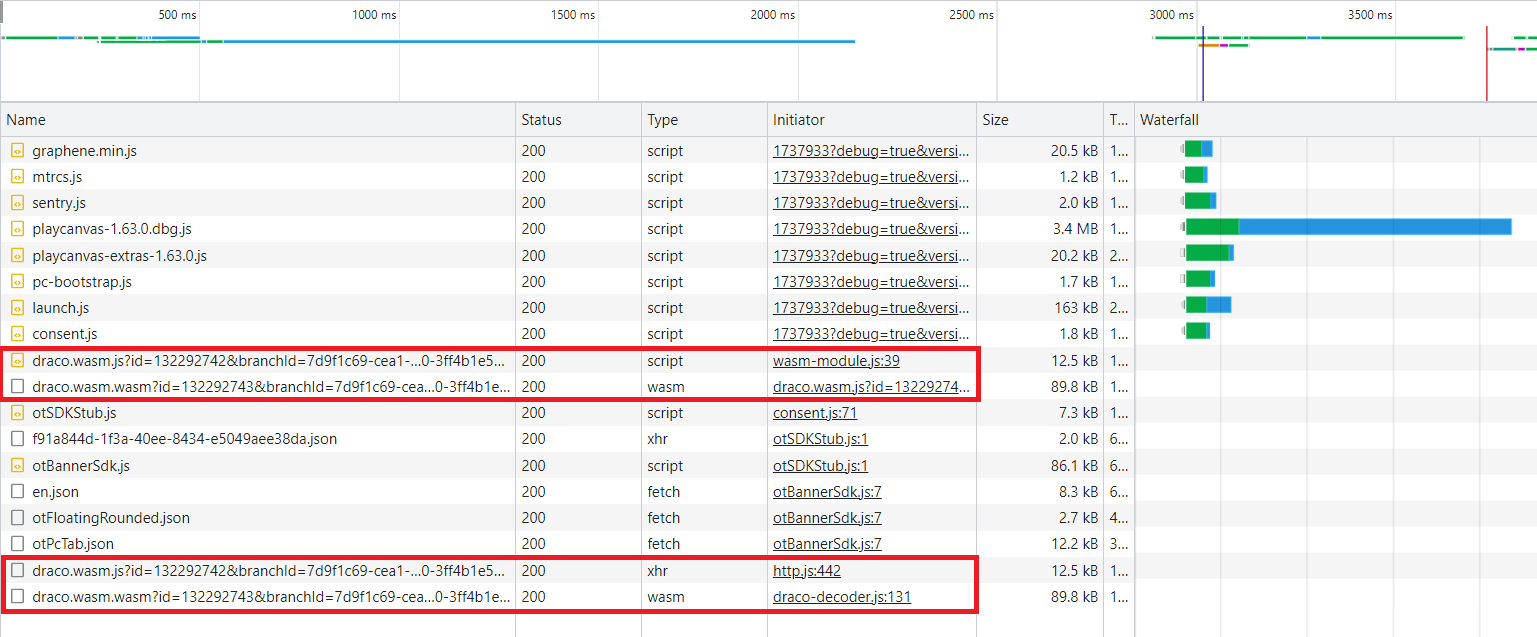Open the 1737933?debug initiator for graphene.min.js
This screenshot has width=1537, height=637.
870,150
